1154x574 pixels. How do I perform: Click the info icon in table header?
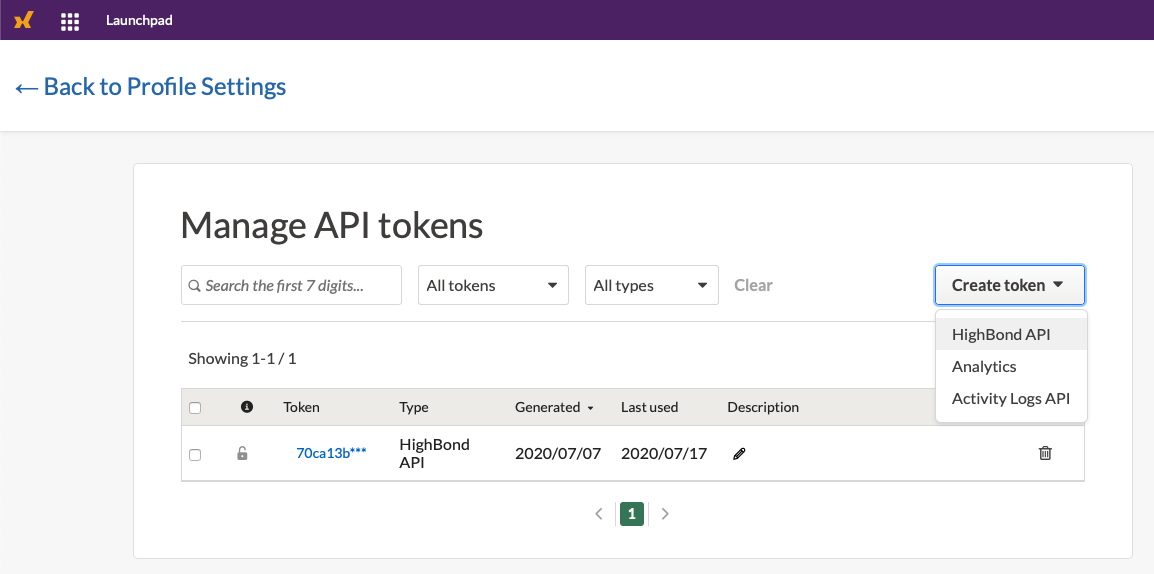click(247, 407)
